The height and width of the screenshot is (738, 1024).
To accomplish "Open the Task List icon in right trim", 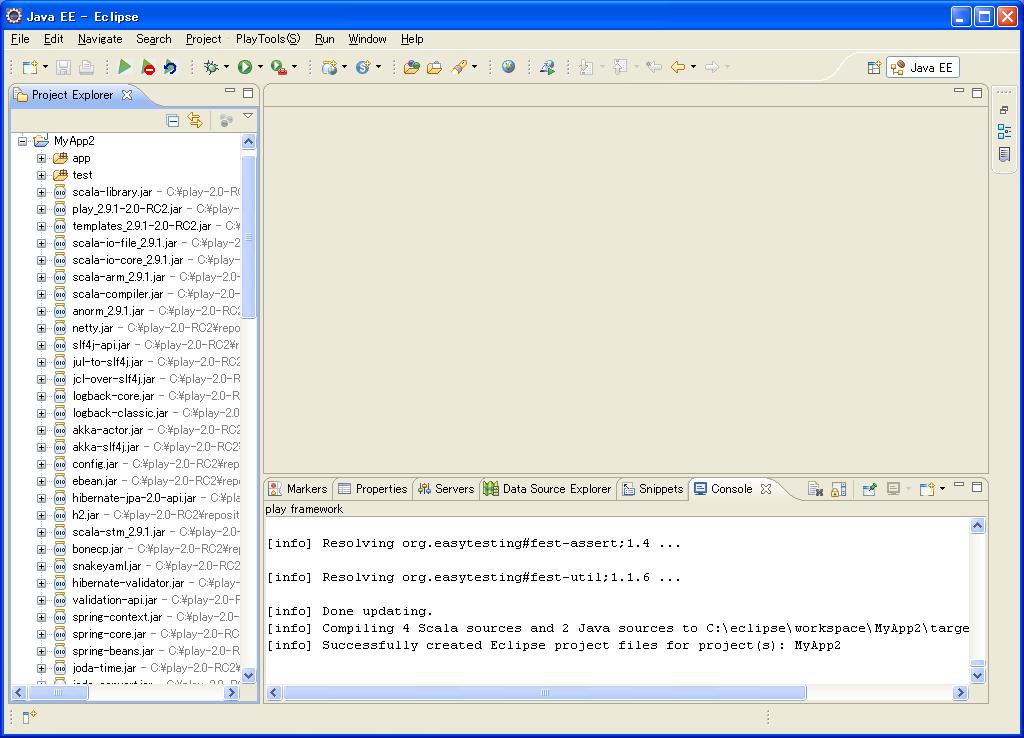I will point(1004,154).
